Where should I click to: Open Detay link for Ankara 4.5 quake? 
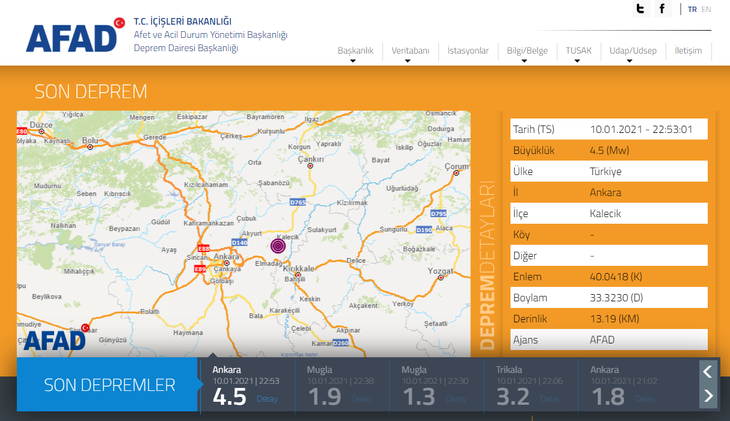[267, 399]
